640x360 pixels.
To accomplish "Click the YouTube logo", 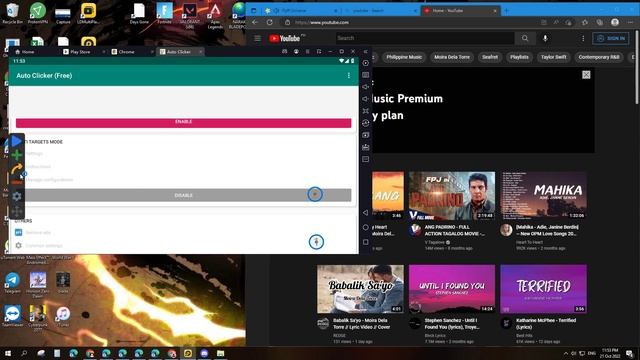I will point(285,38).
